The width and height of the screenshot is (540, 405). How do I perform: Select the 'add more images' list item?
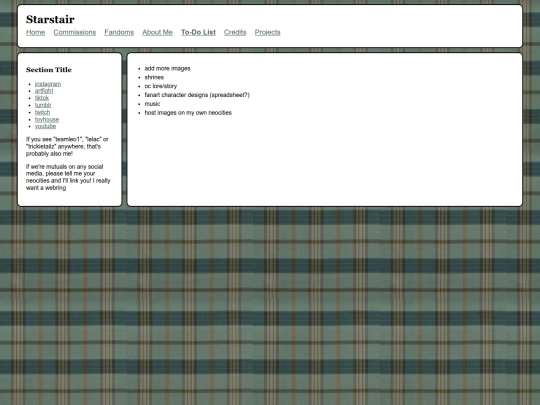[167, 69]
